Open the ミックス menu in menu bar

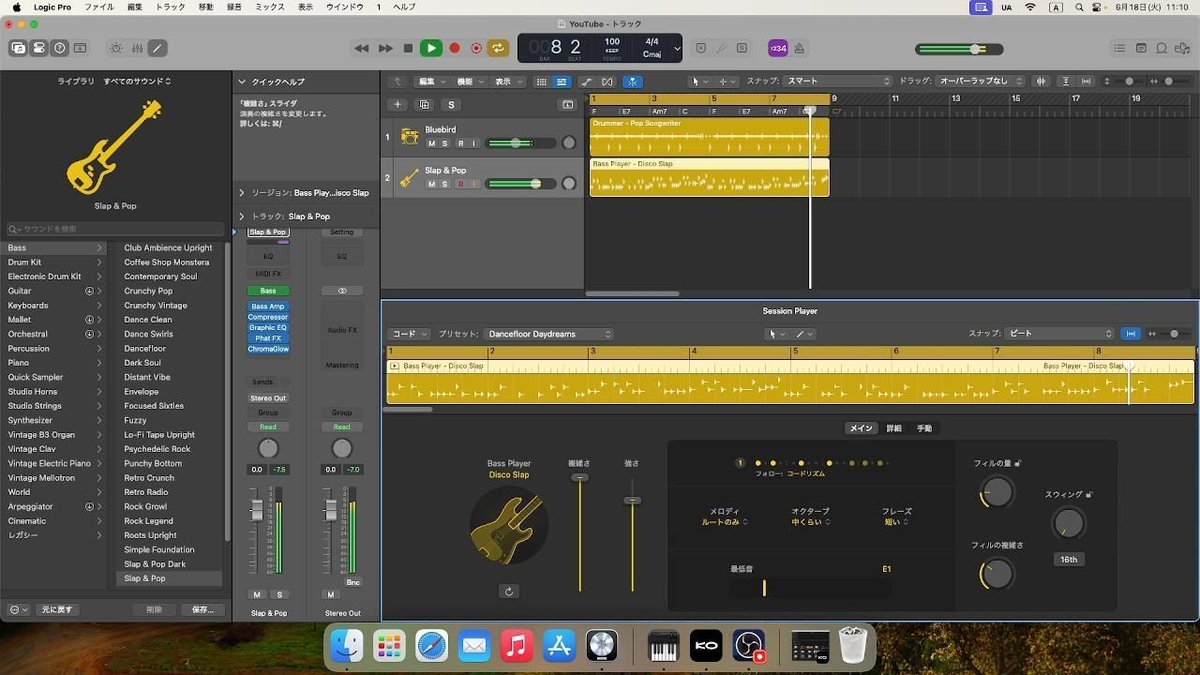pos(269,7)
